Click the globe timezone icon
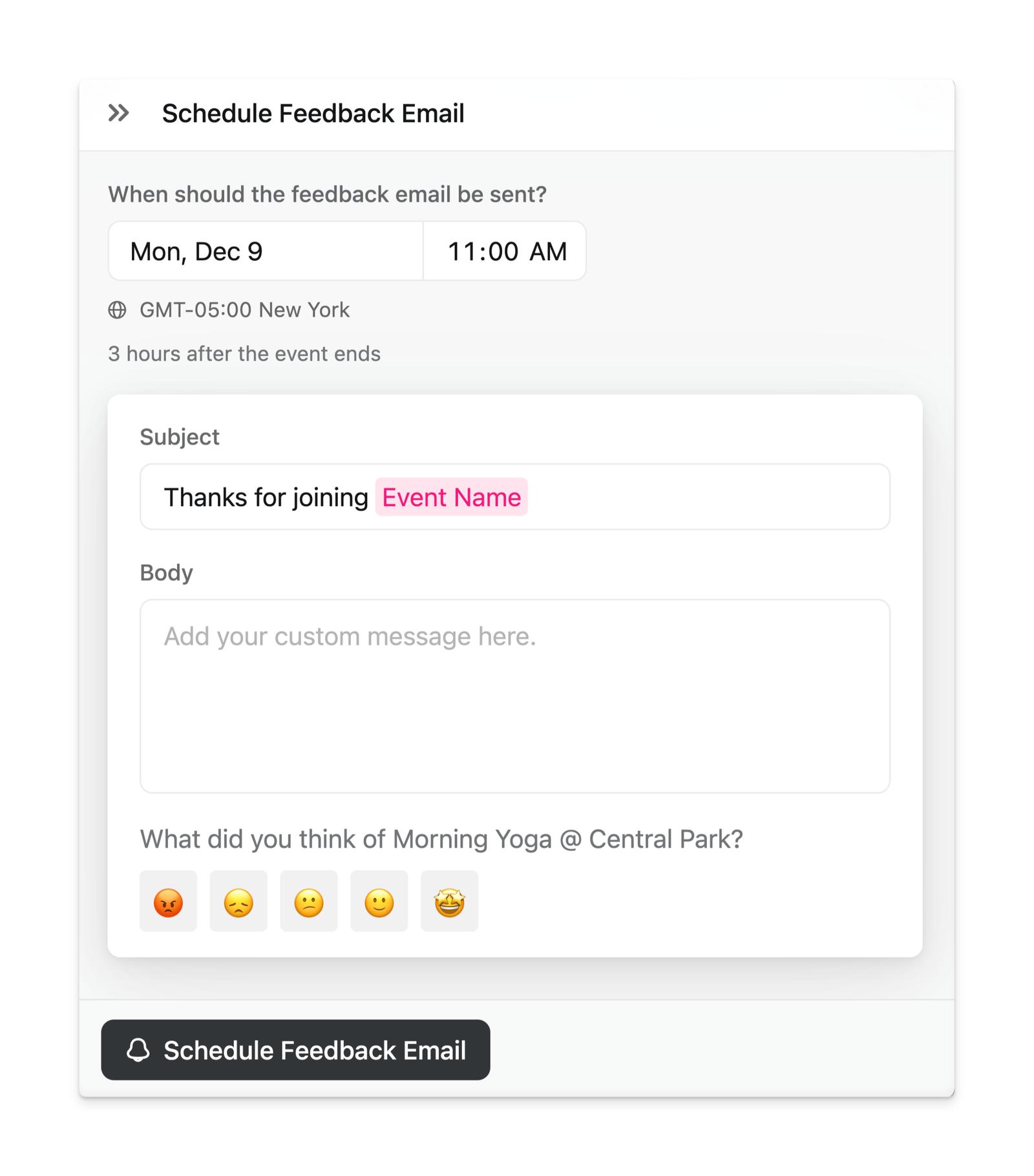 click(x=117, y=310)
